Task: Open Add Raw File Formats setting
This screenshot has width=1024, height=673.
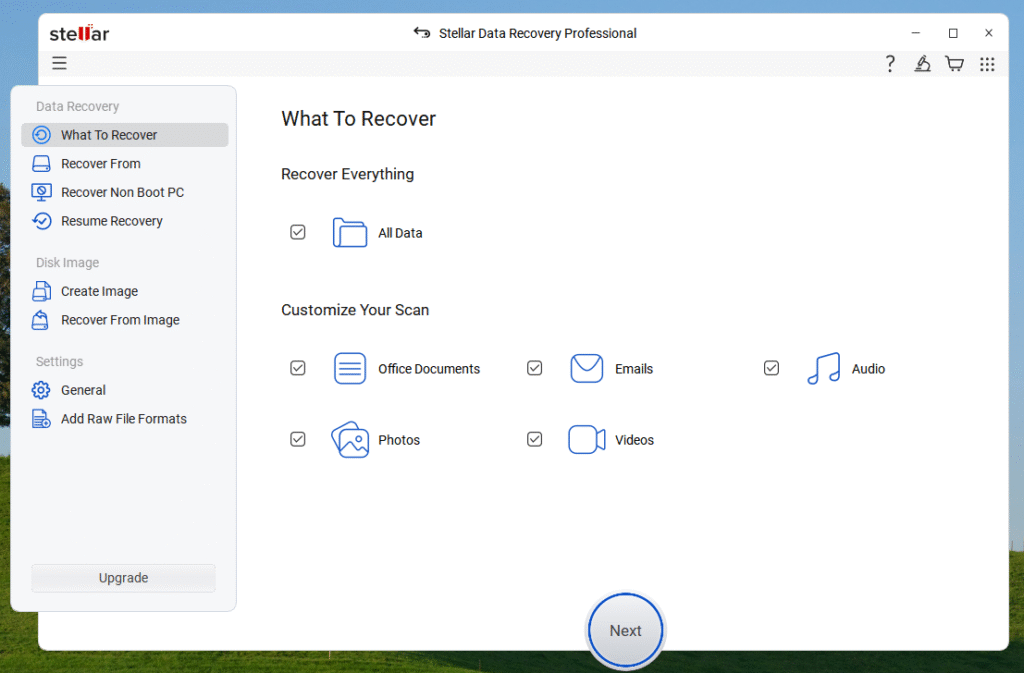Action: click(123, 419)
